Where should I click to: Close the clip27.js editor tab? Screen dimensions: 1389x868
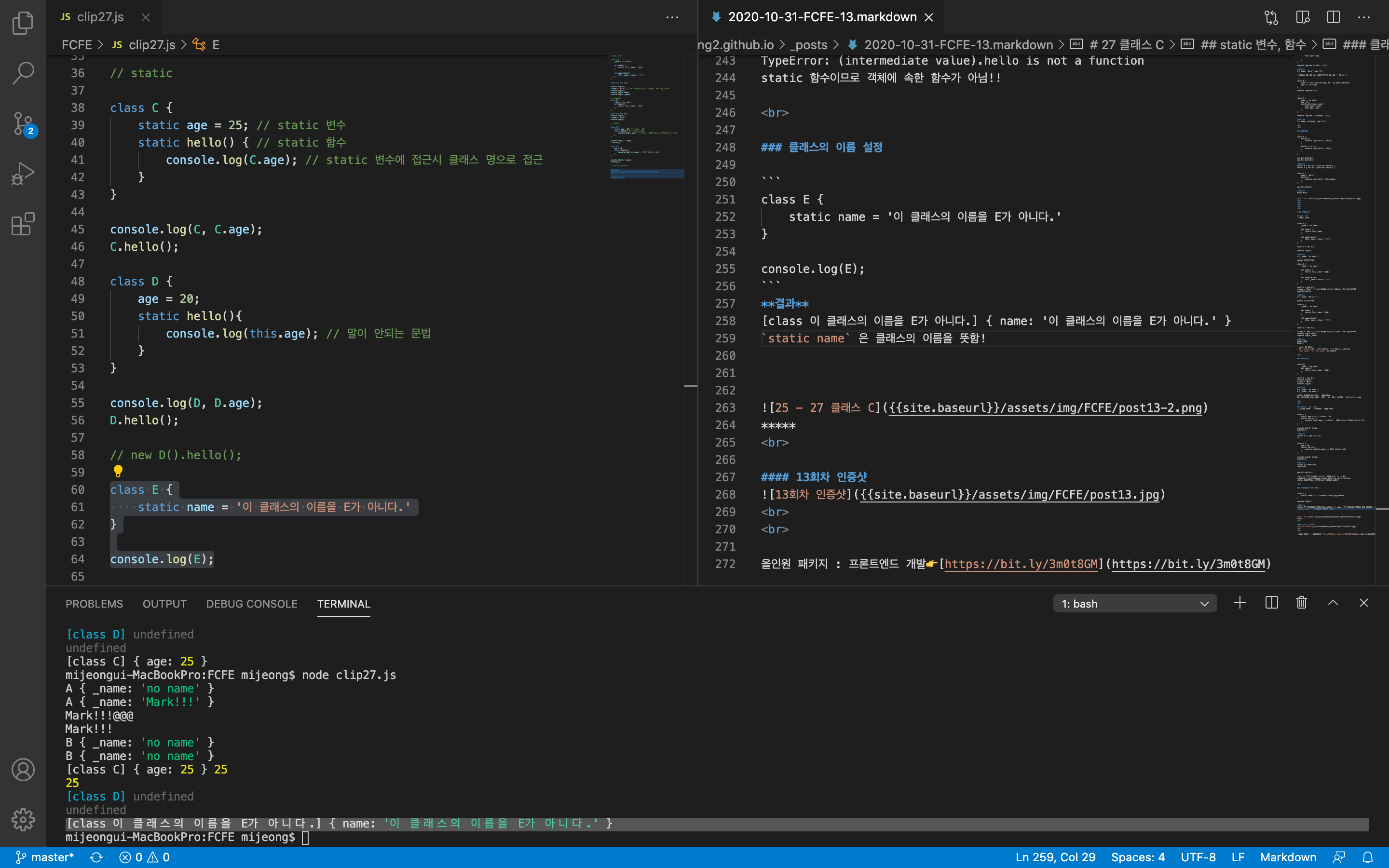pos(146,17)
